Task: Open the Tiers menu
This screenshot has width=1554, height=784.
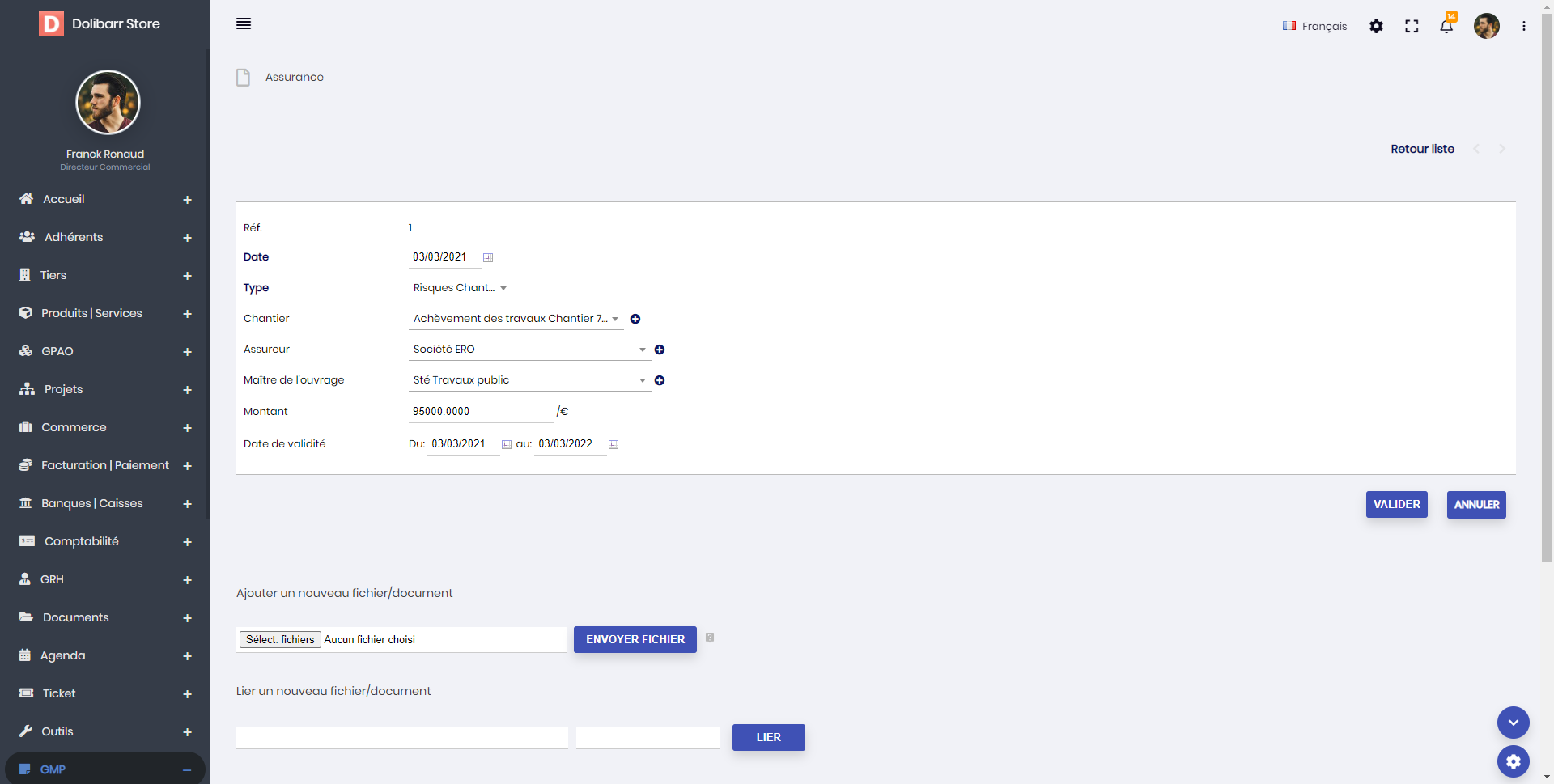Action: [x=105, y=275]
